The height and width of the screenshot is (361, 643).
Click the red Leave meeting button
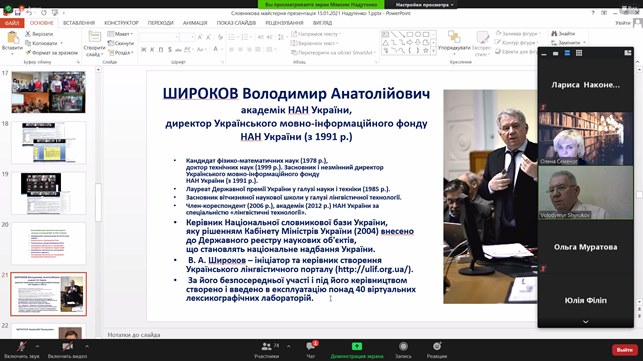[625, 350]
